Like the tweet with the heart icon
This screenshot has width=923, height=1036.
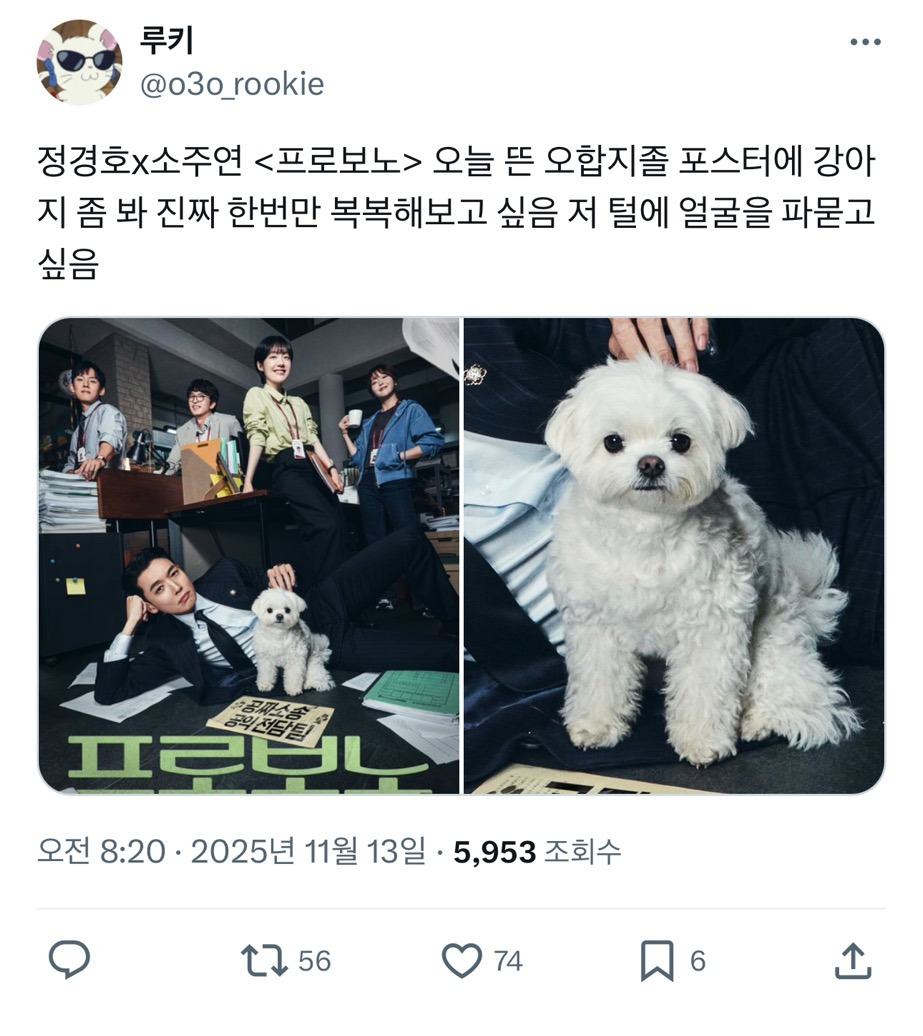pyautogui.click(x=462, y=961)
